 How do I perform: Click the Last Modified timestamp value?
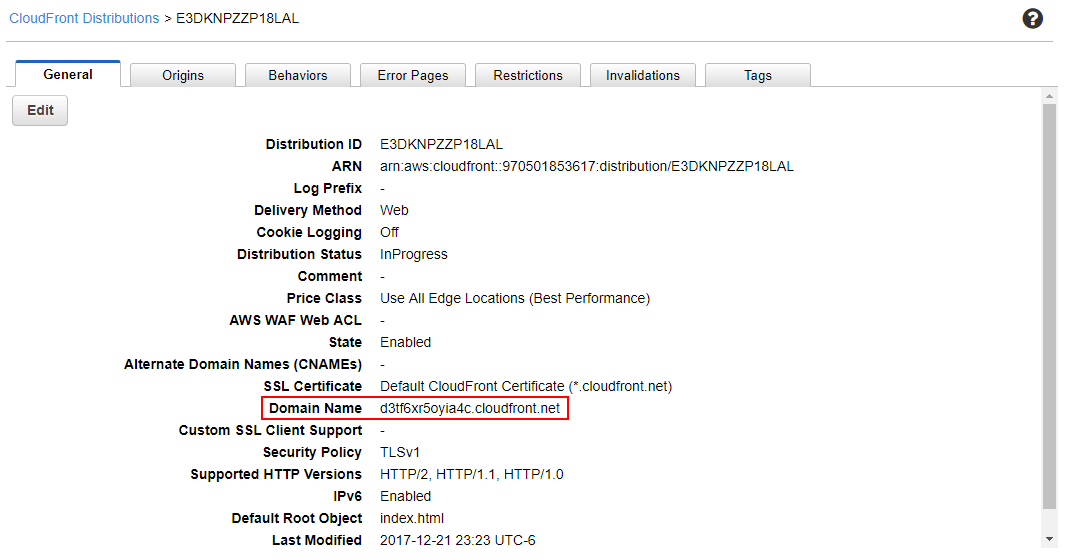click(458, 540)
